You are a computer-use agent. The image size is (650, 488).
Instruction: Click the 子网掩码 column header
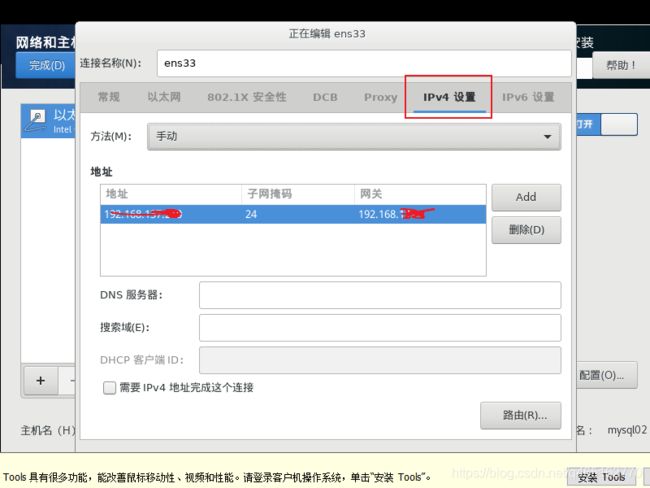click(x=298, y=194)
